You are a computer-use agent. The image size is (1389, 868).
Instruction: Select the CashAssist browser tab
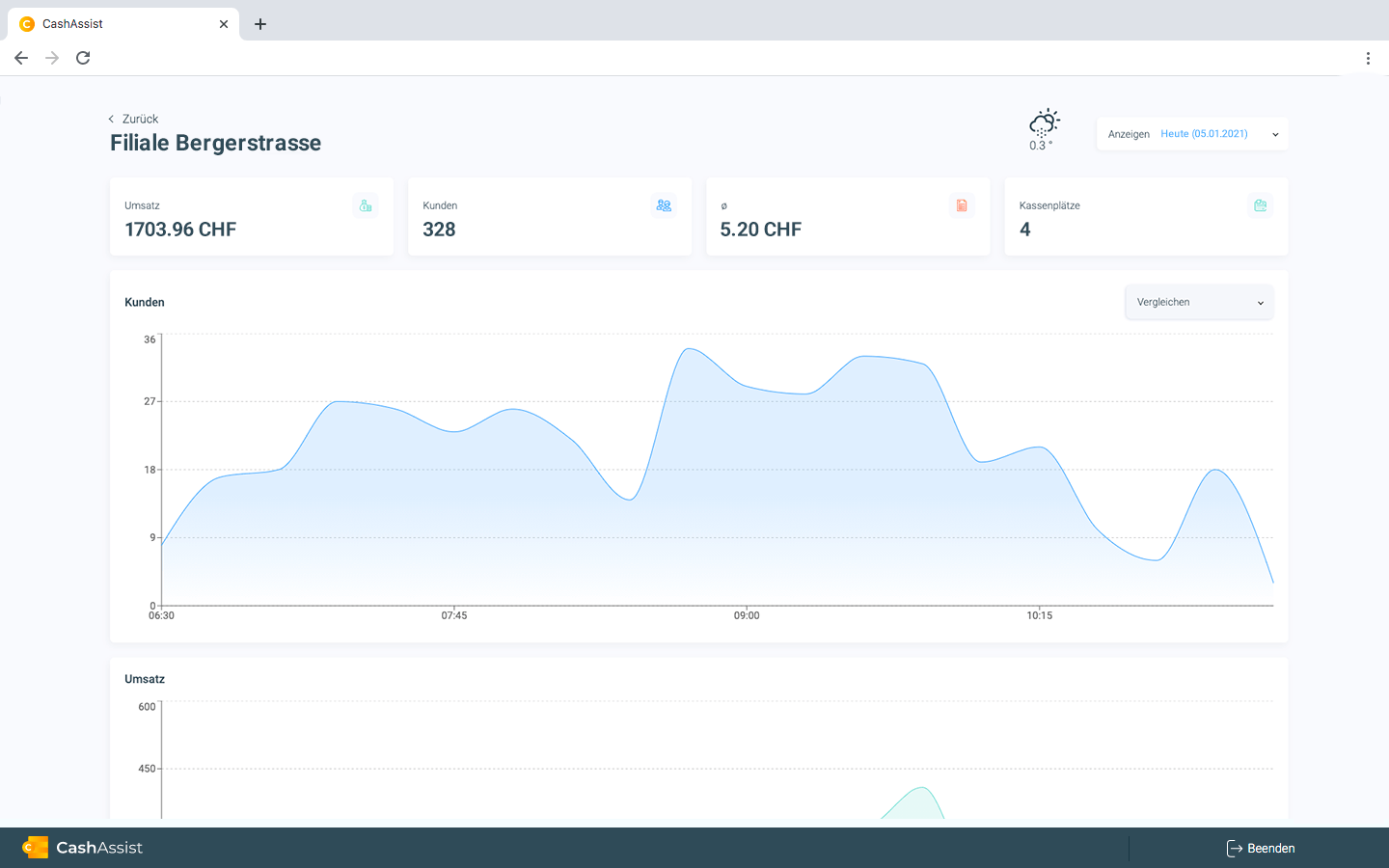[x=116, y=24]
